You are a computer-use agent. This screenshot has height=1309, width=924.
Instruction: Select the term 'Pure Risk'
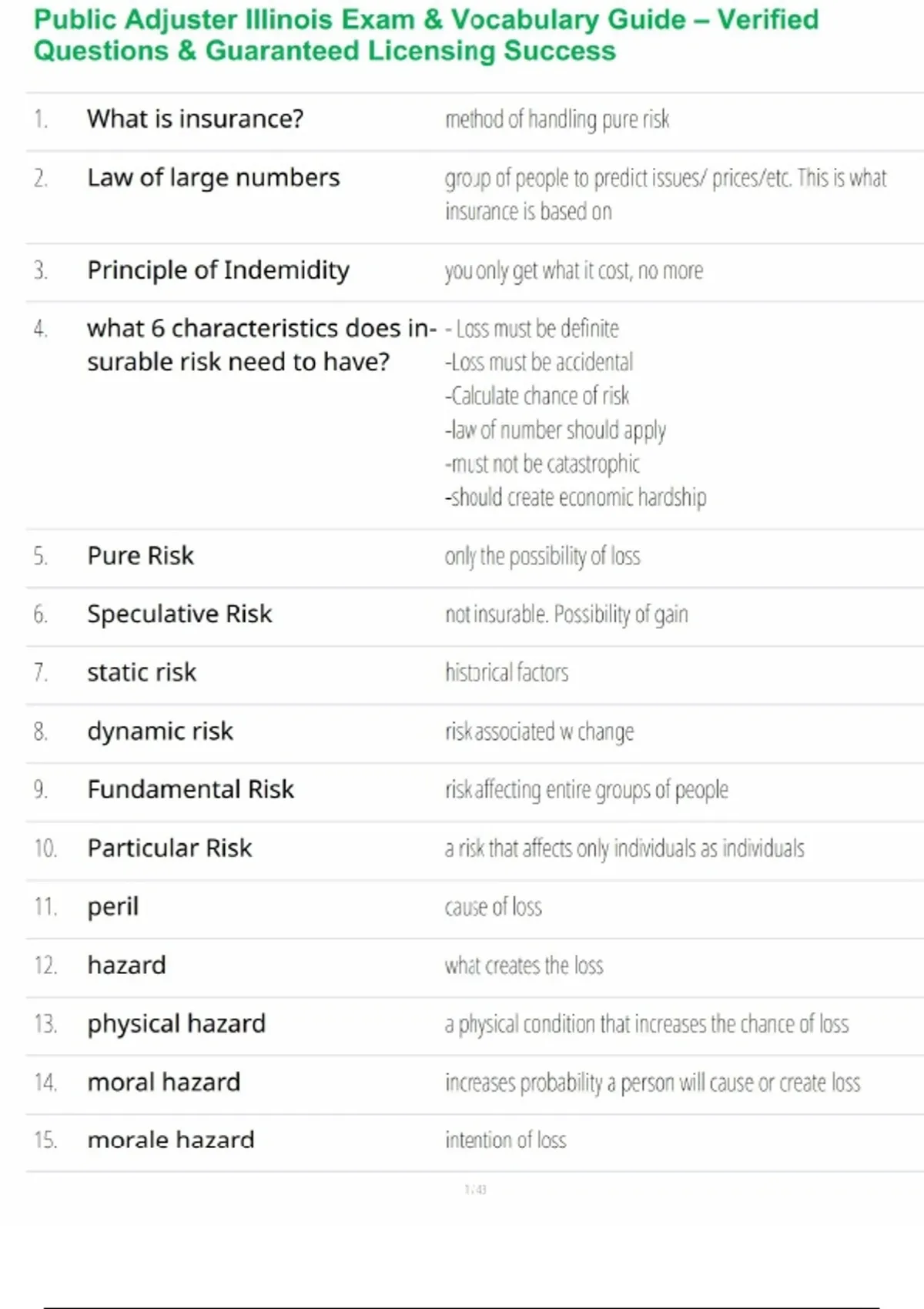(140, 556)
